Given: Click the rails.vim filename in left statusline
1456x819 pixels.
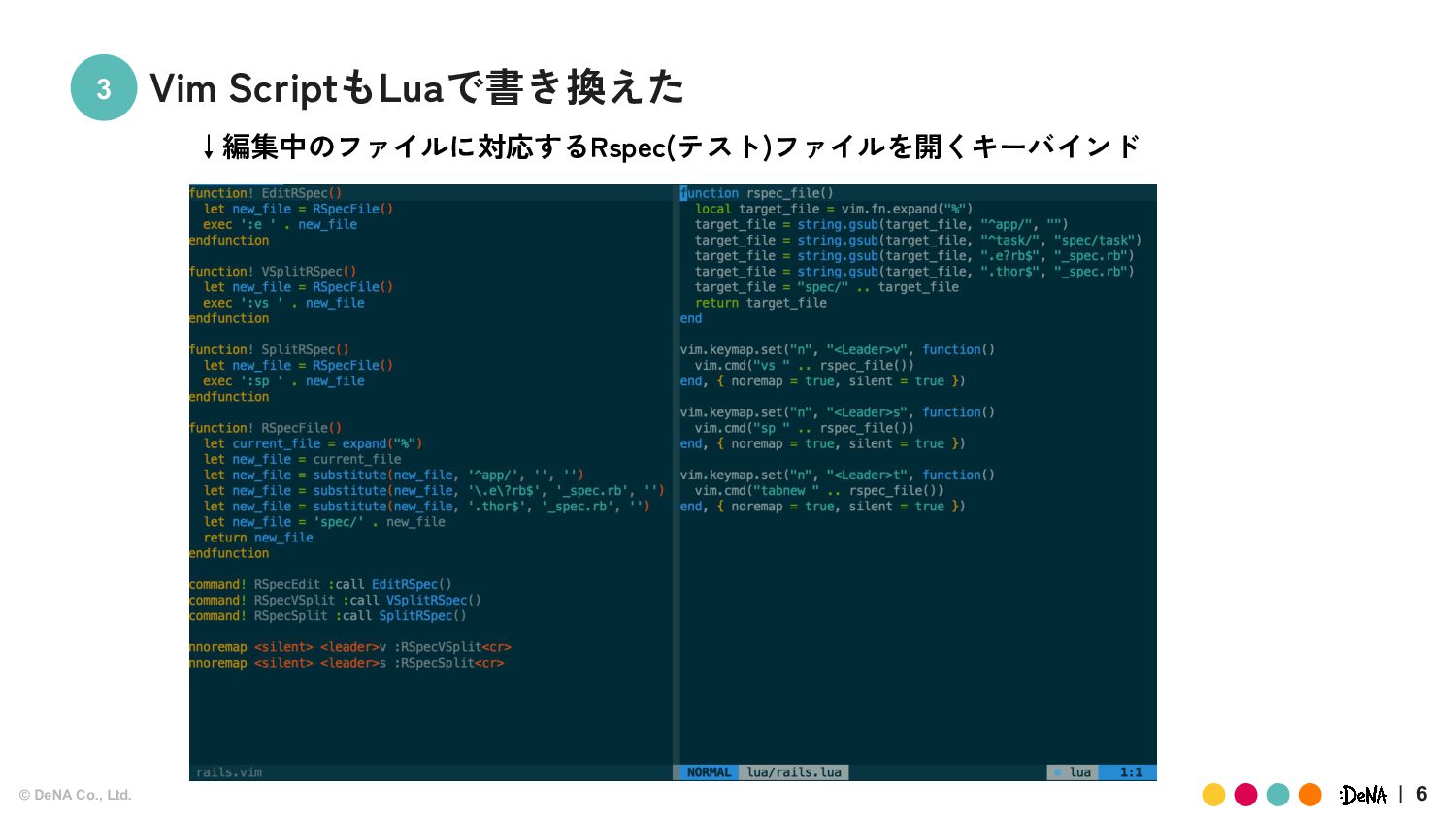Looking at the screenshot, I should [x=229, y=772].
